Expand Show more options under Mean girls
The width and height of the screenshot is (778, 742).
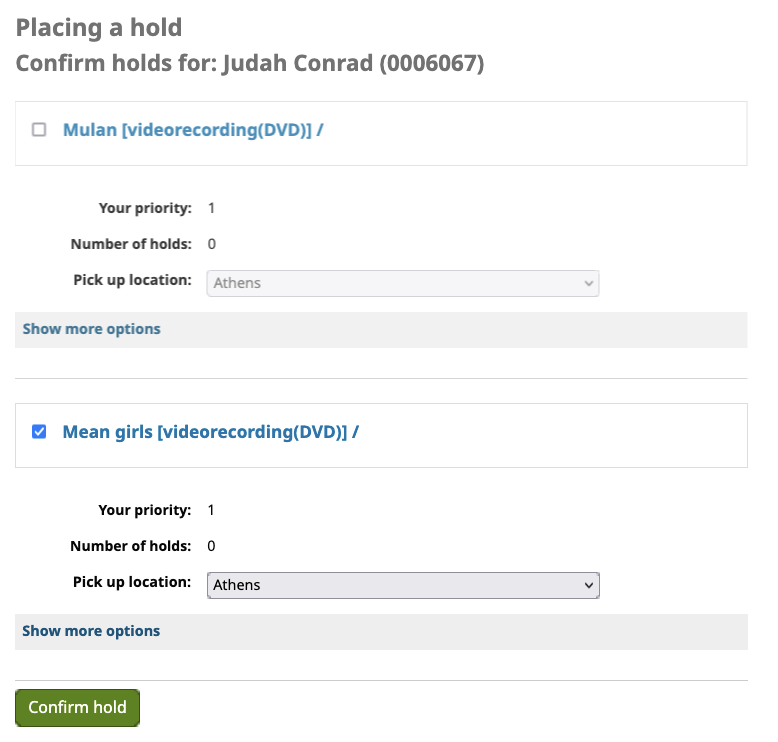click(91, 631)
